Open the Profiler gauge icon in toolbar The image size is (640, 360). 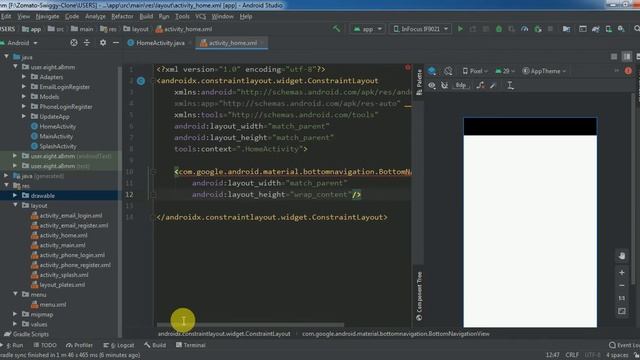click(524, 29)
